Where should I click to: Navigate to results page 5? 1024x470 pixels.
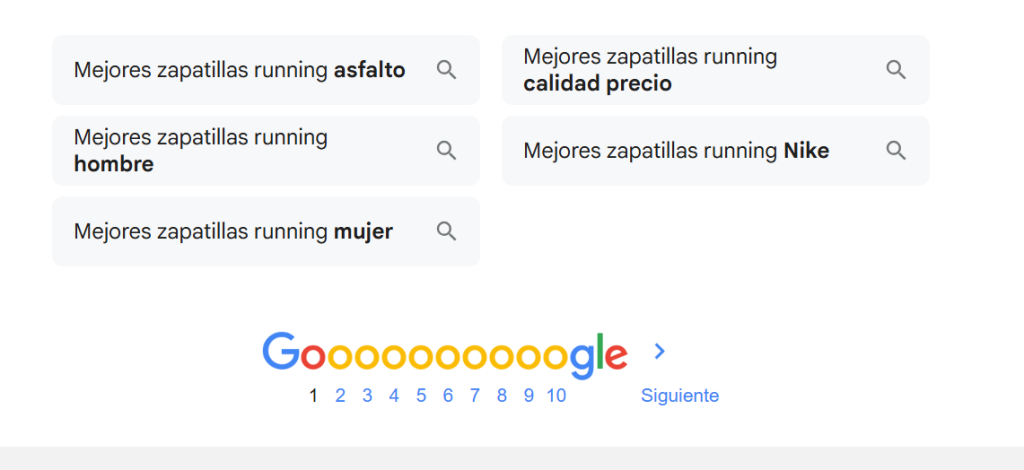421,396
